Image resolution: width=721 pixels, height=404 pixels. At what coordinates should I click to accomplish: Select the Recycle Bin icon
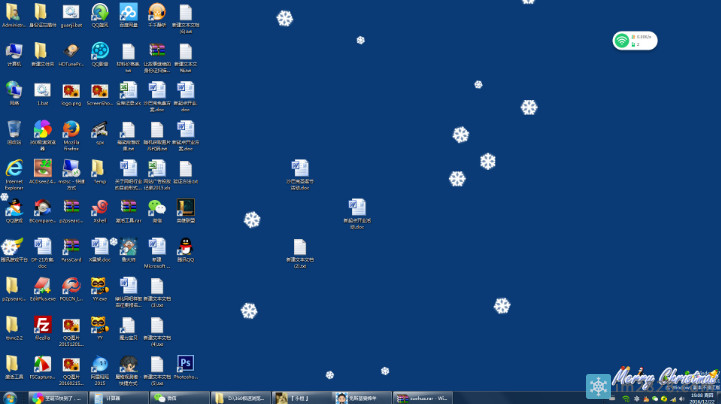14,130
